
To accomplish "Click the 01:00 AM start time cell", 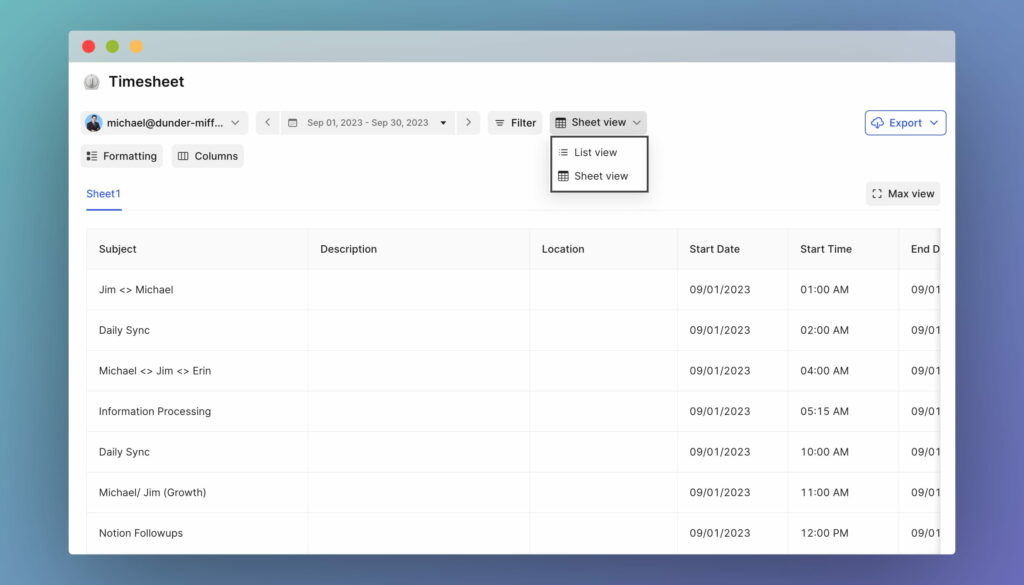I will [x=843, y=290].
